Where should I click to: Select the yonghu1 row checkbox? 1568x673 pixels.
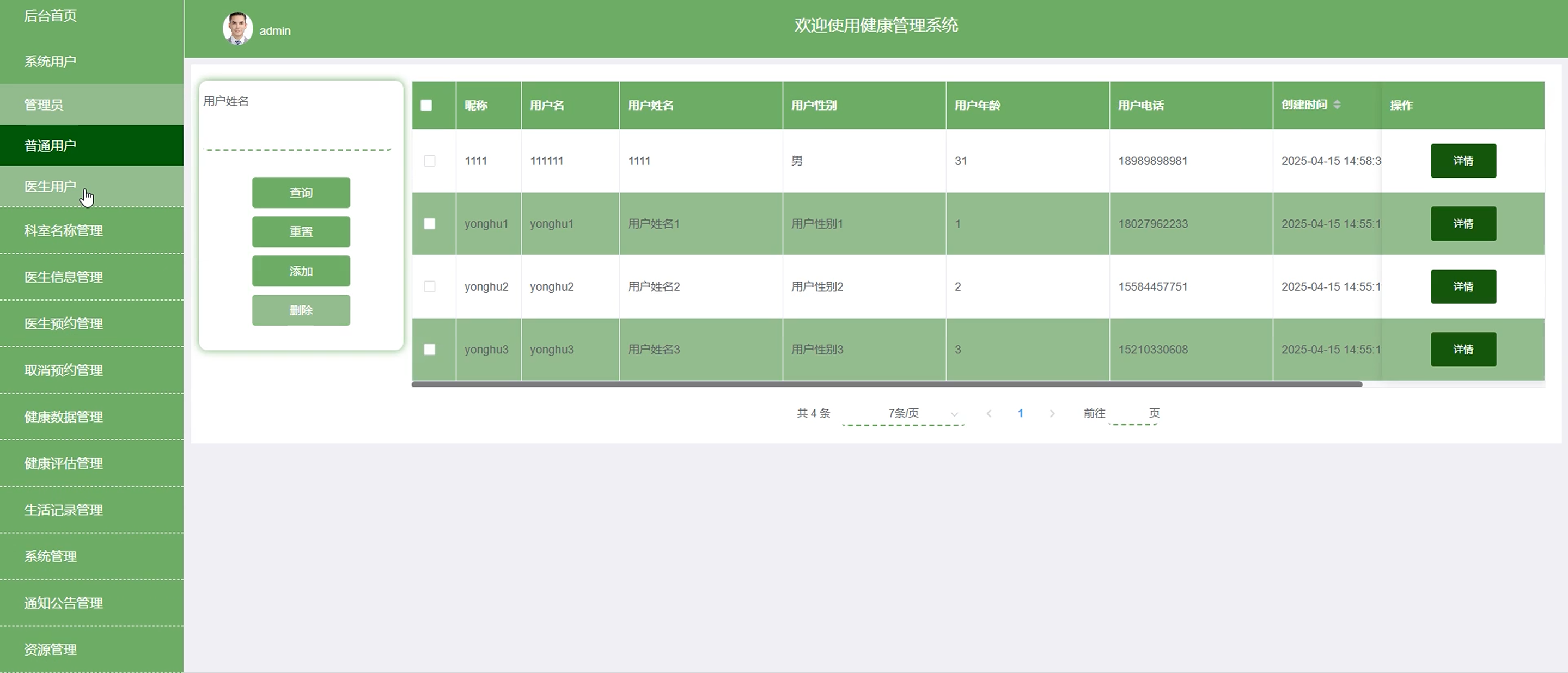coord(429,223)
